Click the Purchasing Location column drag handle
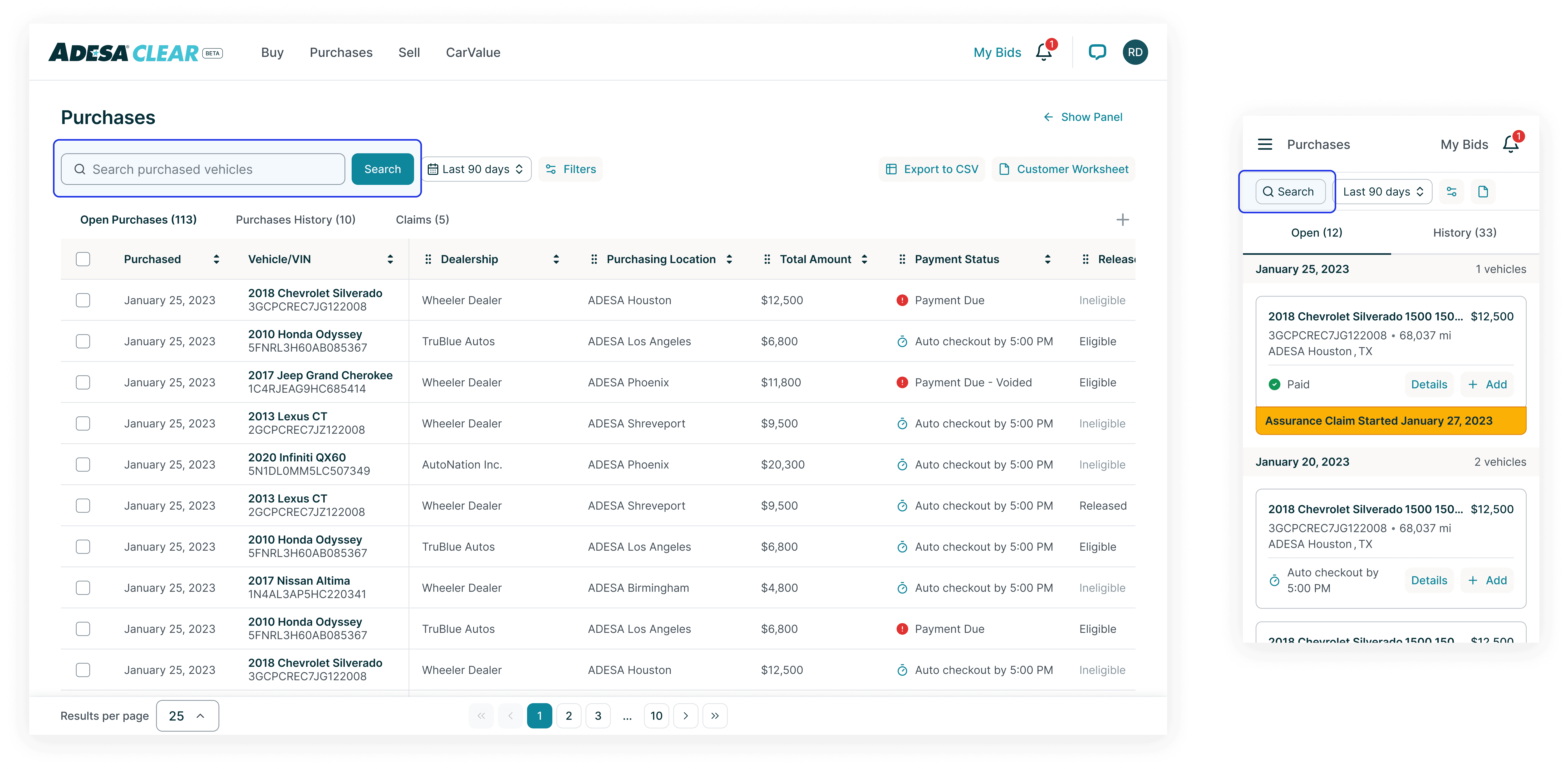Screen dimensions: 1568x769 point(594,259)
